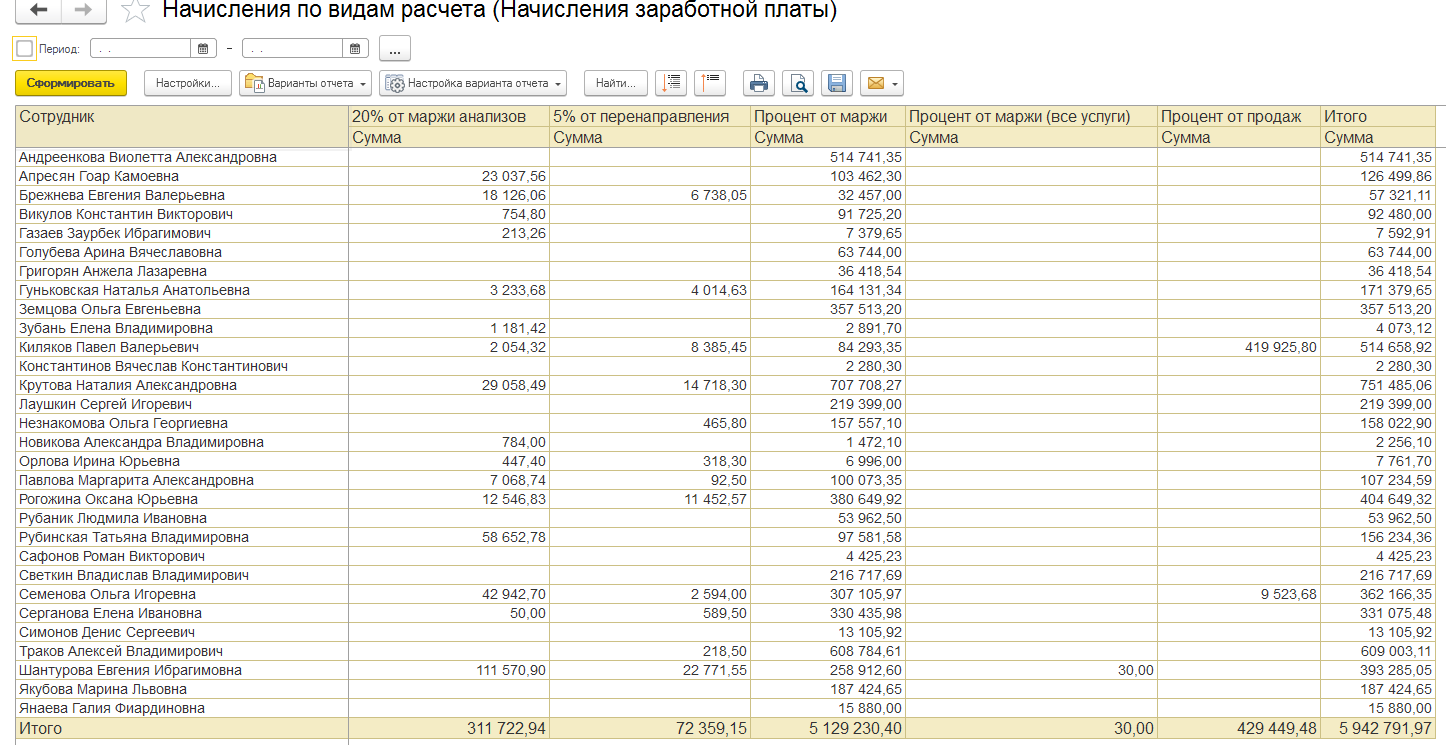Select row Апресян Гоар Камоевна

726,176
